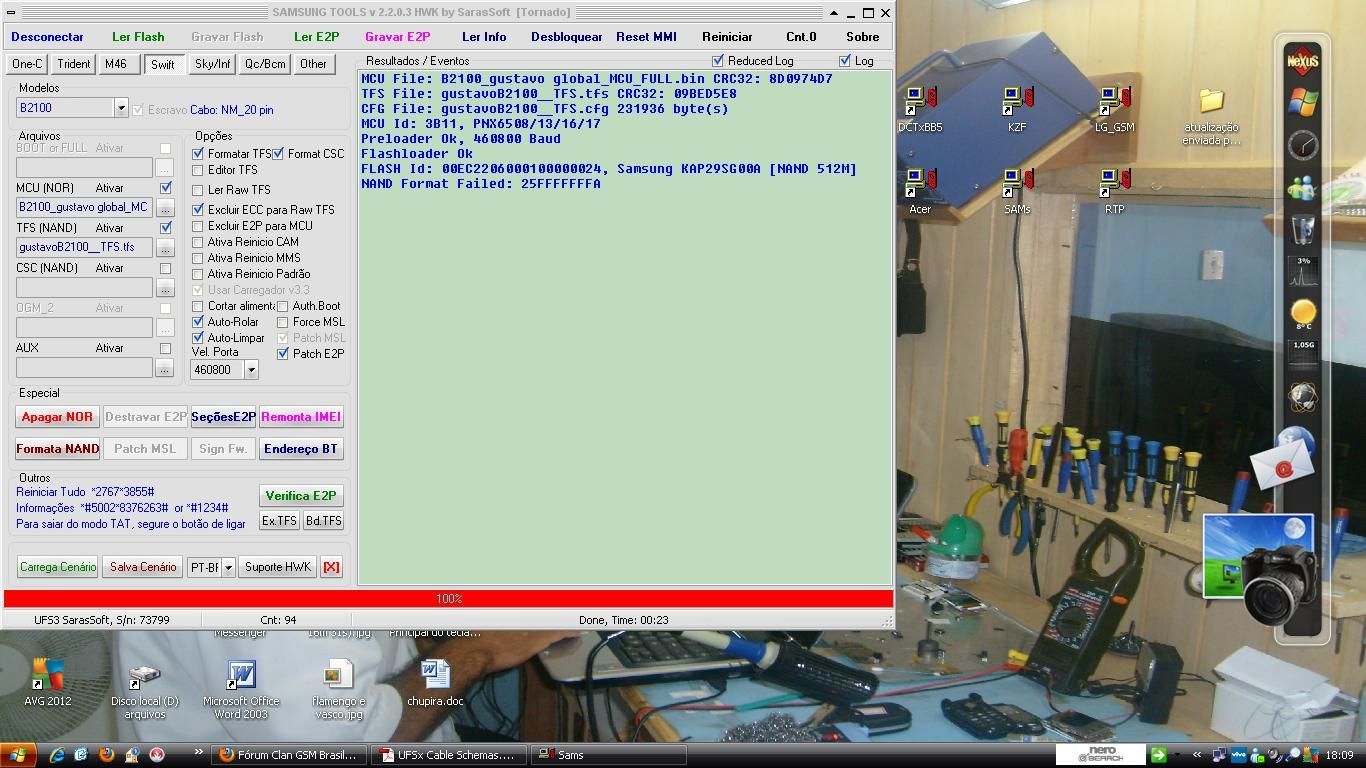Click the Verifica E2P button
Image resolution: width=1366 pixels, height=768 pixels.
tap(301, 496)
